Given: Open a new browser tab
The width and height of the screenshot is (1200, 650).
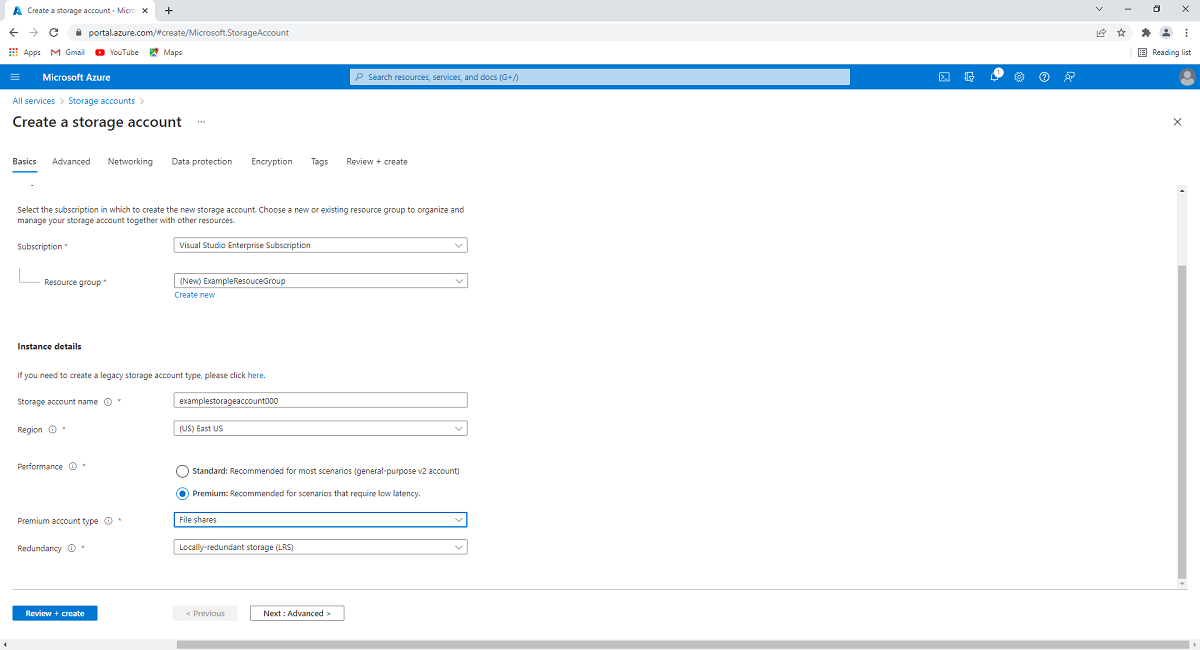Looking at the screenshot, I should 169,9.
